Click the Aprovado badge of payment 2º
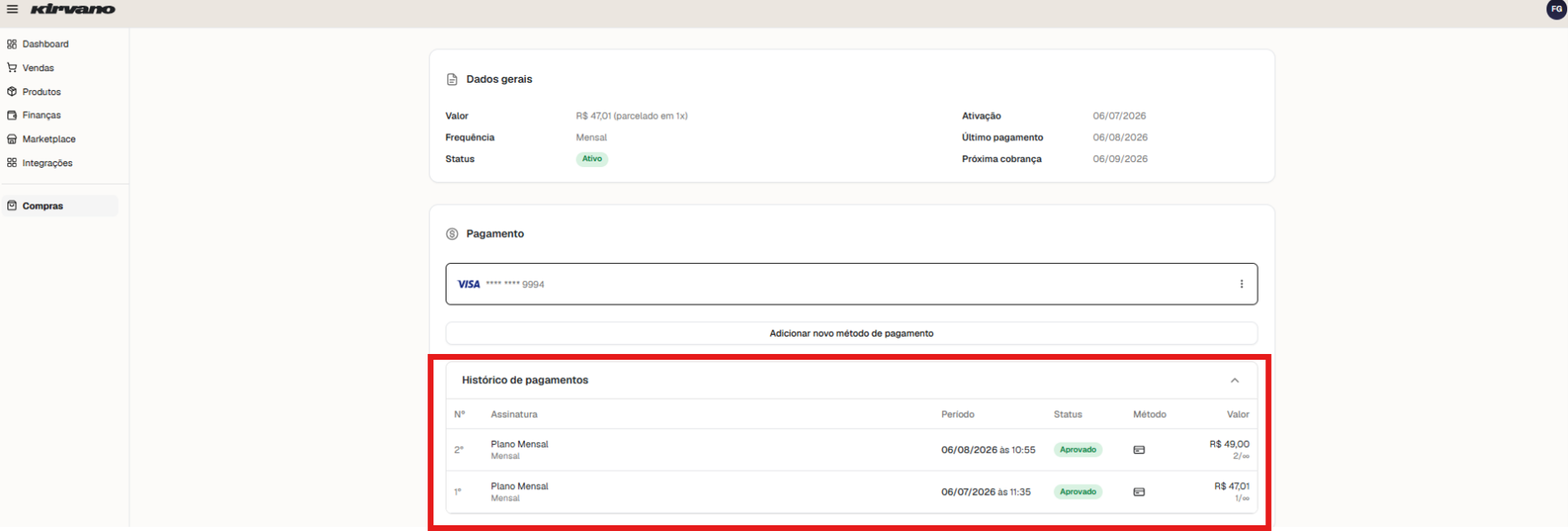This screenshot has height=531, width=1568. pyautogui.click(x=1078, y=450)
